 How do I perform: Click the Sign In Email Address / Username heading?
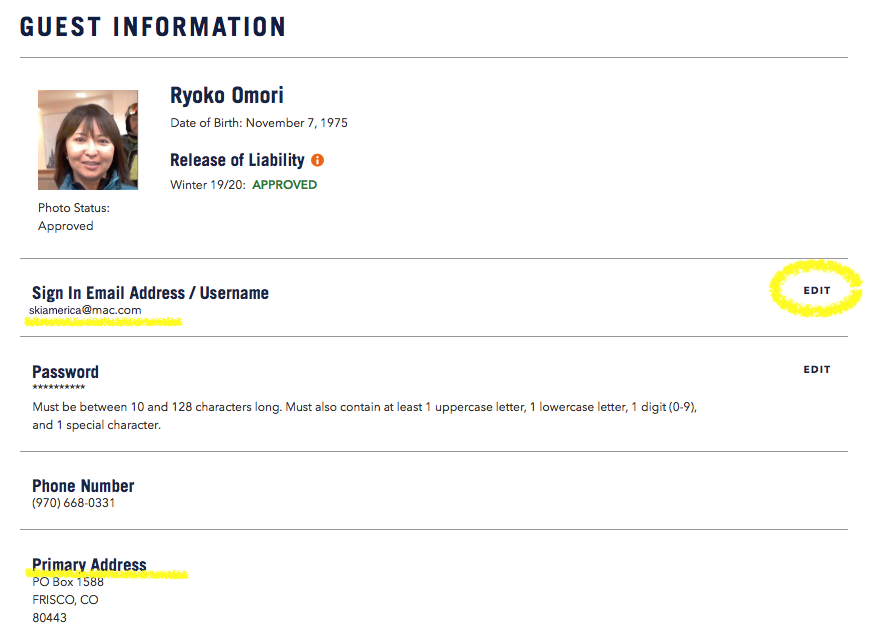[150, 293]
